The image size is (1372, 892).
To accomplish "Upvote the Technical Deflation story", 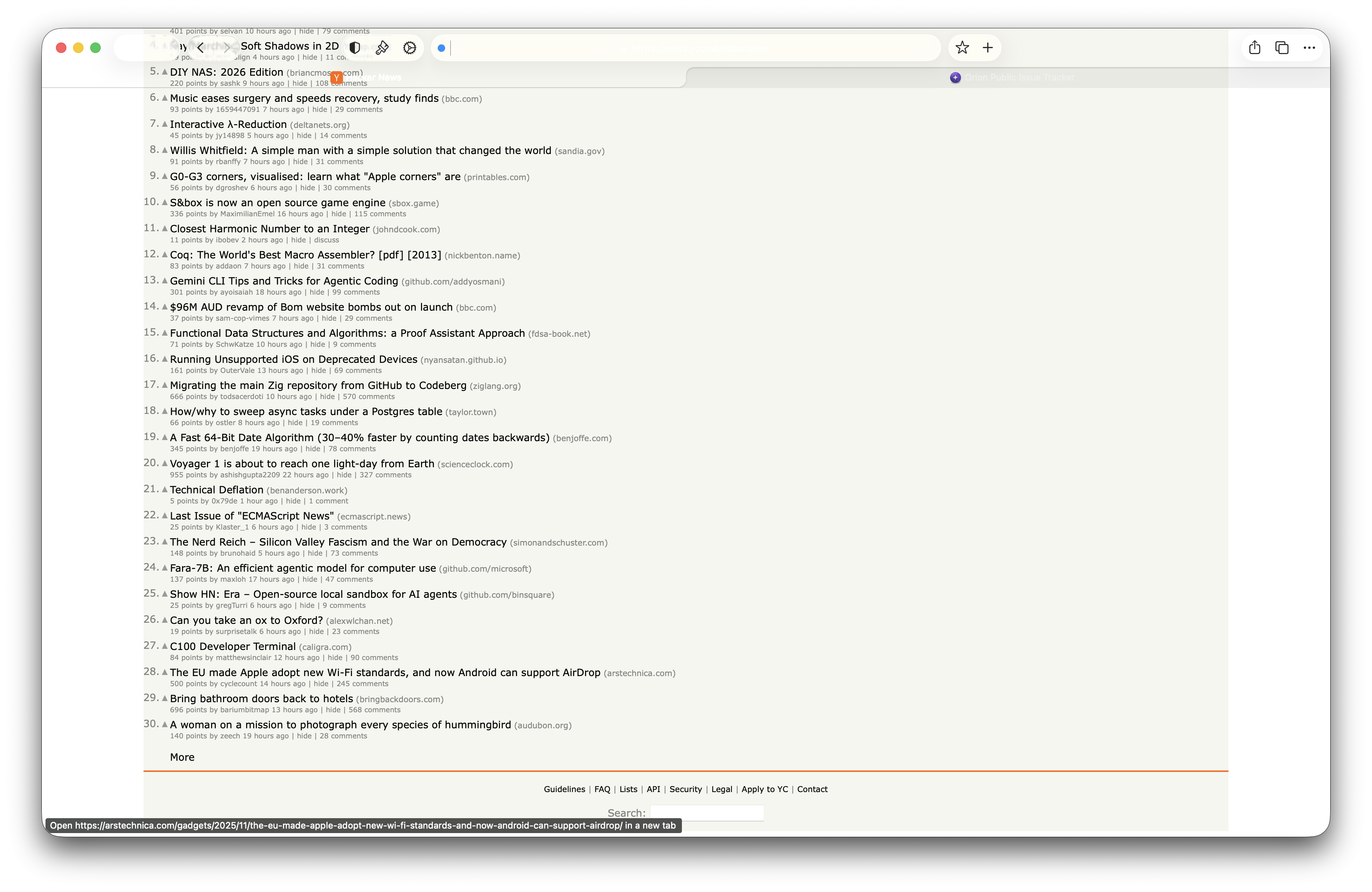I will [x=165, y=489].
